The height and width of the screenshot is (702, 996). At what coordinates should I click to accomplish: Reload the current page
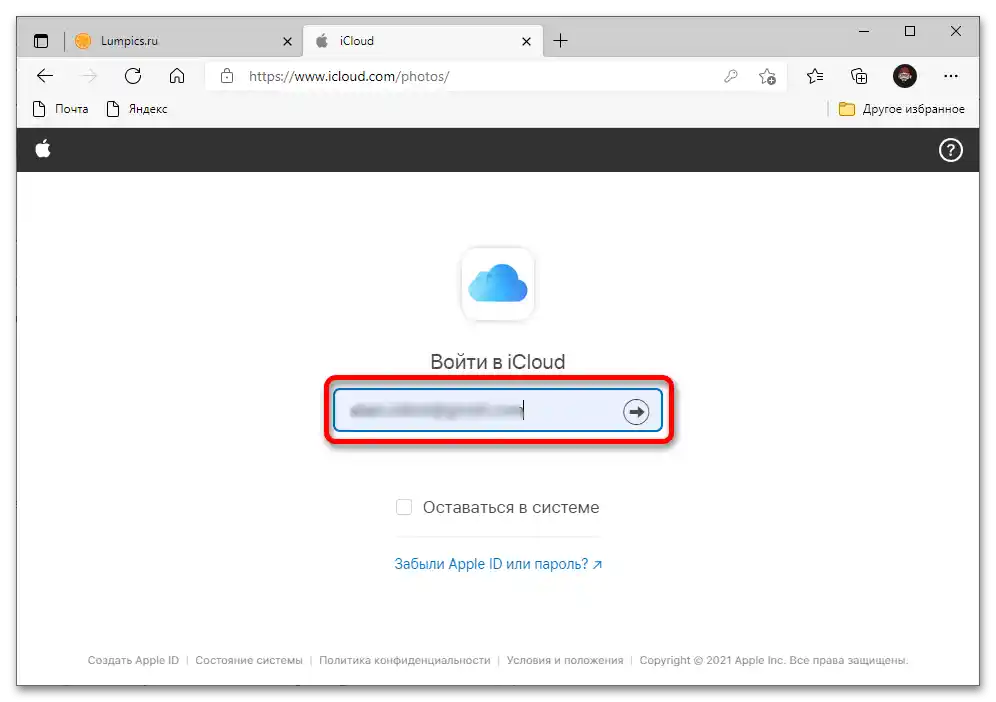coord(133,76)
